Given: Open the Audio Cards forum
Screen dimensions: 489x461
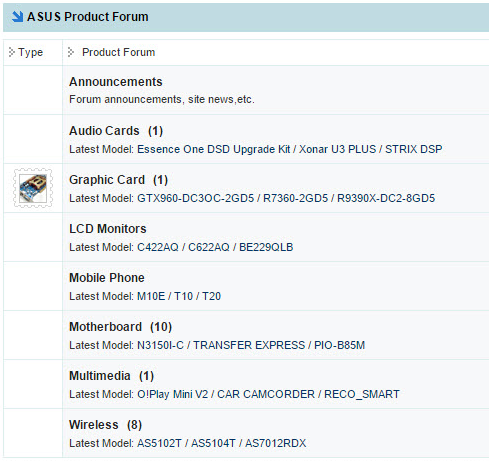Looking at the screenshot, I should [104, 131].
